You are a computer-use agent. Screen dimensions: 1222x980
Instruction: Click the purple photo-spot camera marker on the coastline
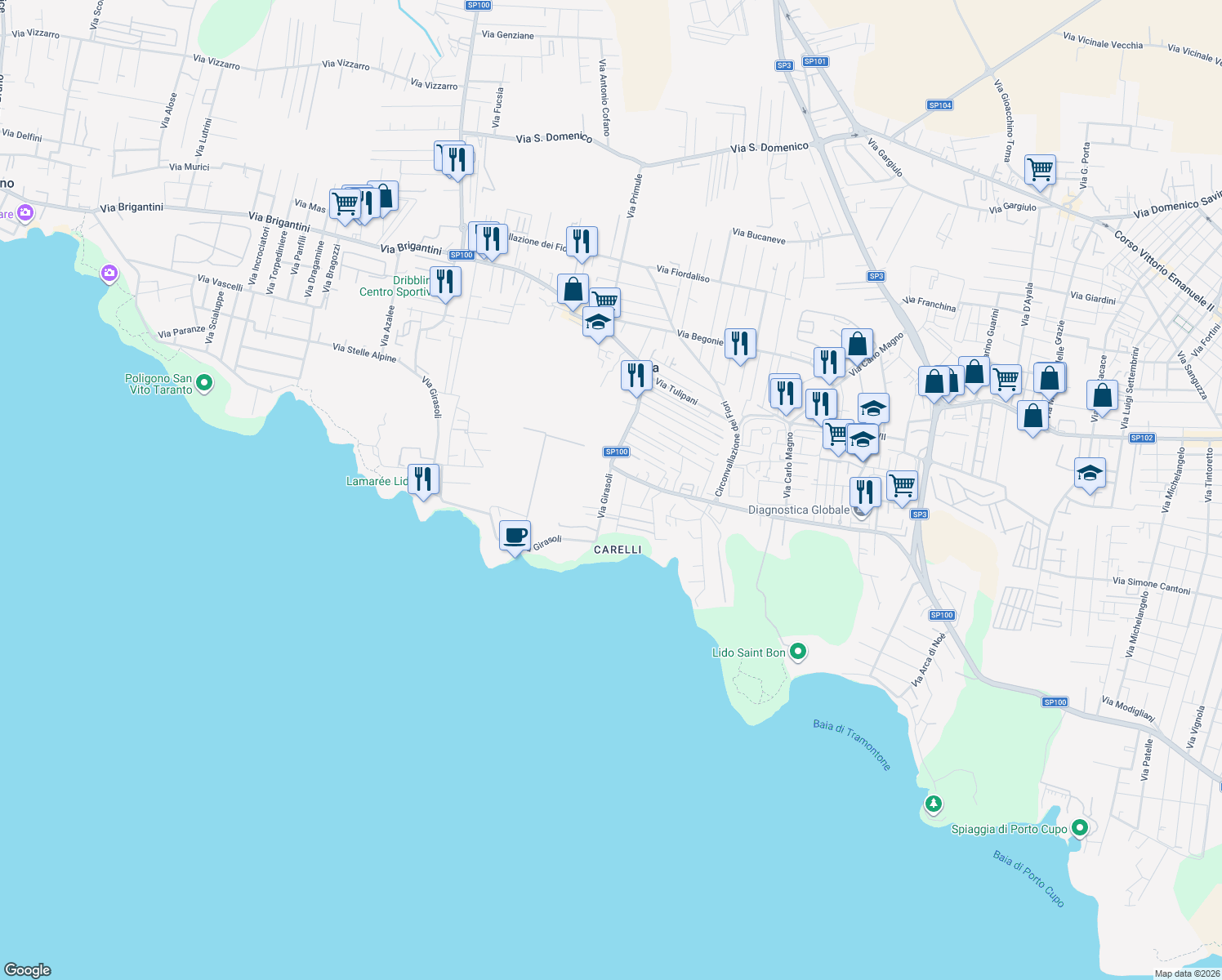[109, 273]
